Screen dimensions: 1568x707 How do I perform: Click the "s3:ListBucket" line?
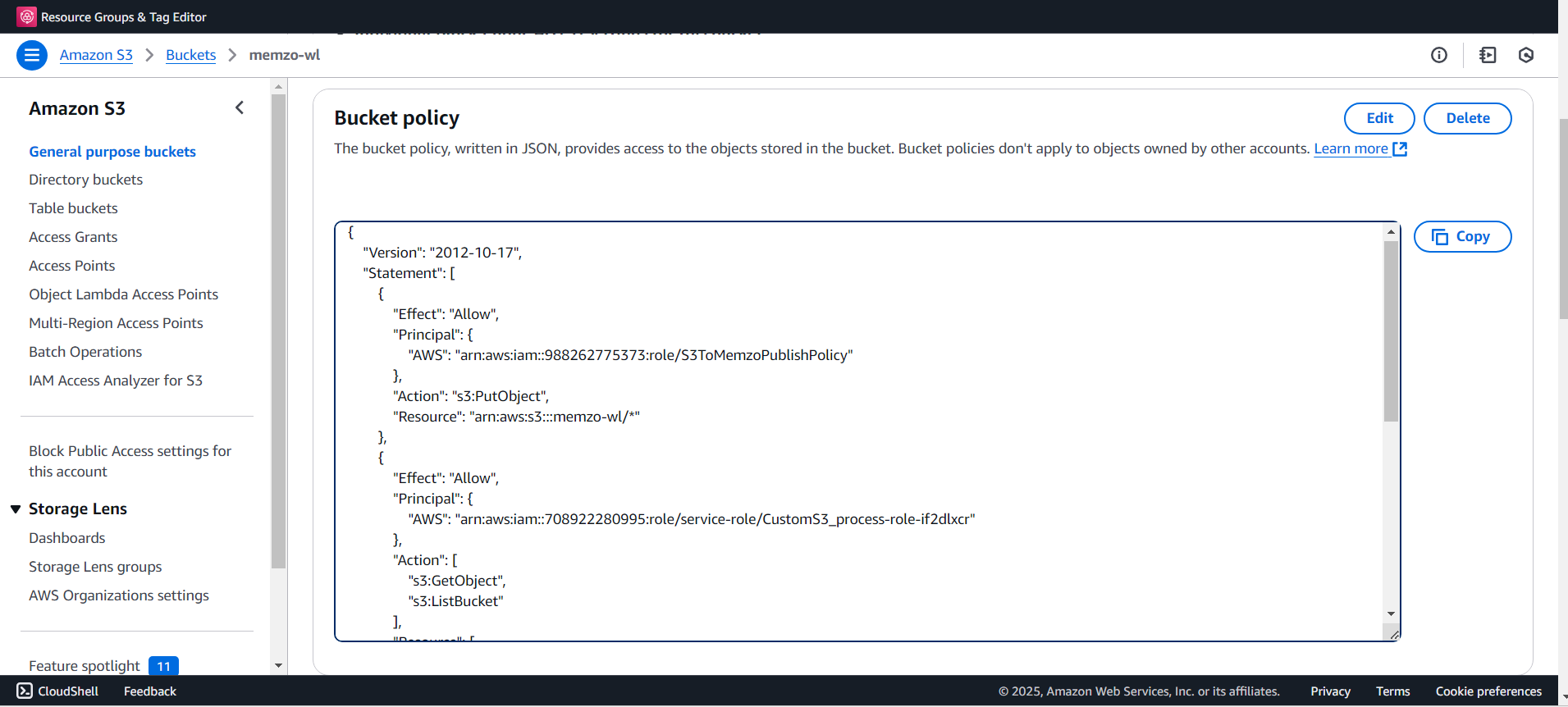(x=455, y=601)
